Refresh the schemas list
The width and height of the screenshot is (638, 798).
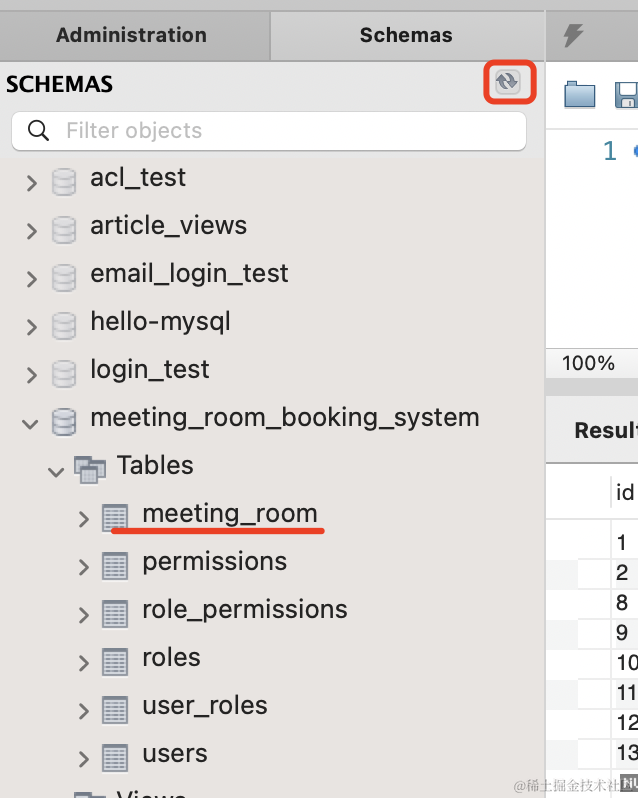[508, 82]
